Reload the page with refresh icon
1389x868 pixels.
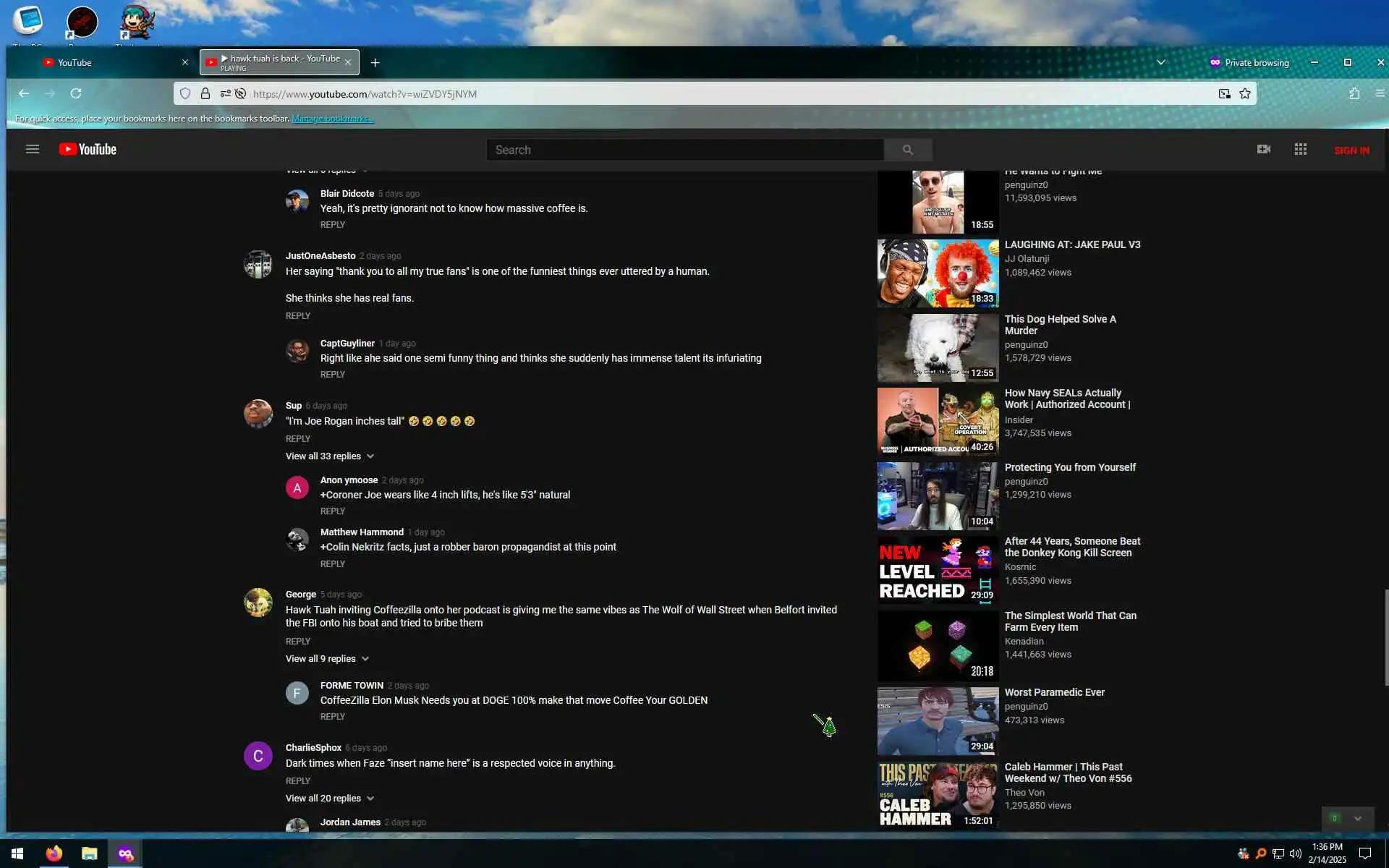[76, 94]
